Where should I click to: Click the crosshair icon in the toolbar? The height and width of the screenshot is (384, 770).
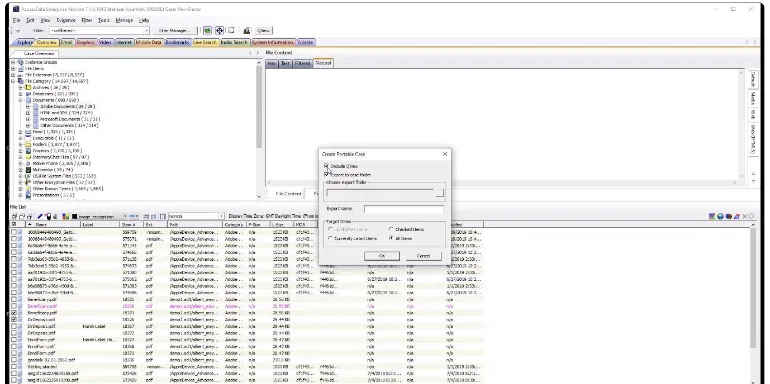pos(219,30)
